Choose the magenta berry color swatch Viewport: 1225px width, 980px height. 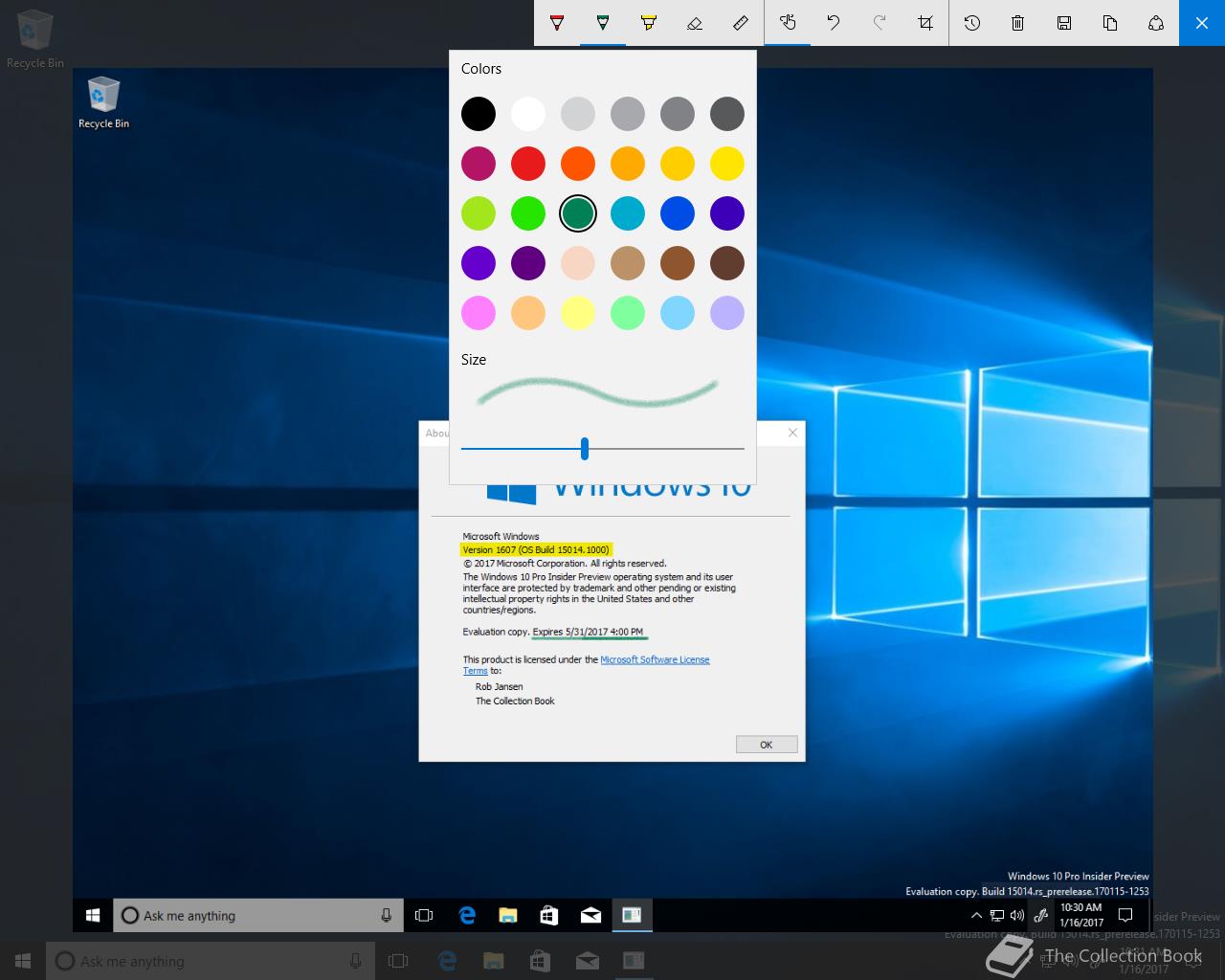479,164
